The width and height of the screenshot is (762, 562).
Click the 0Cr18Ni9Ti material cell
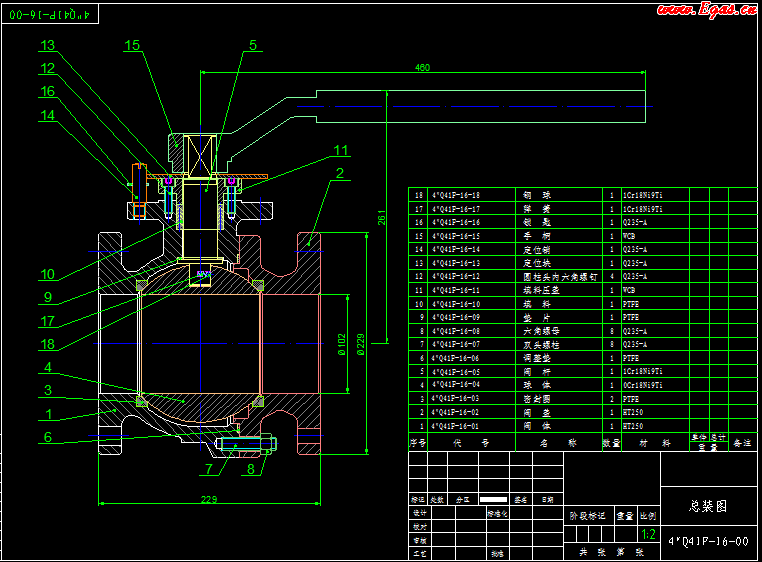641,384
